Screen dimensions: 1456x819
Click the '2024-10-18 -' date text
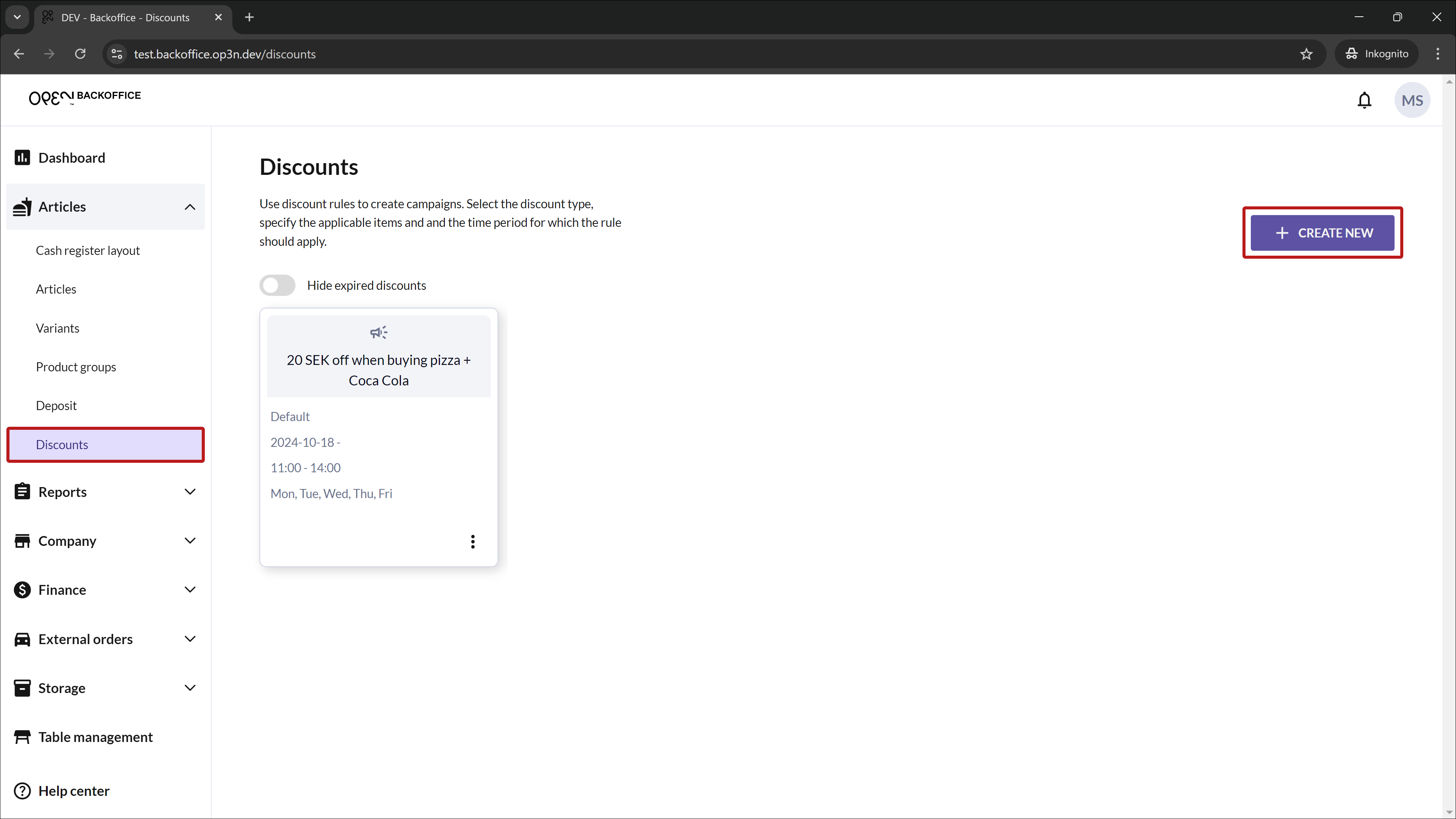coord(305,442)
